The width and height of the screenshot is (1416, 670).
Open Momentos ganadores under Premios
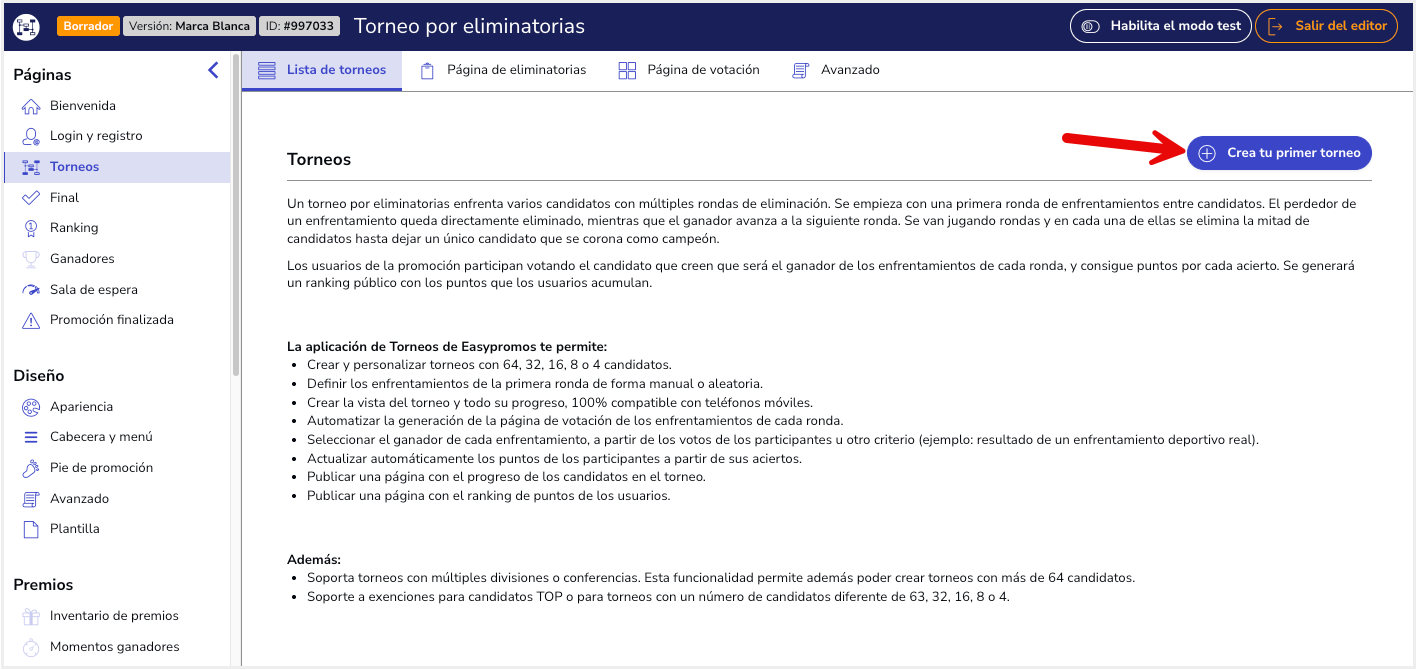pyautogui.click(x=116, y=647)
